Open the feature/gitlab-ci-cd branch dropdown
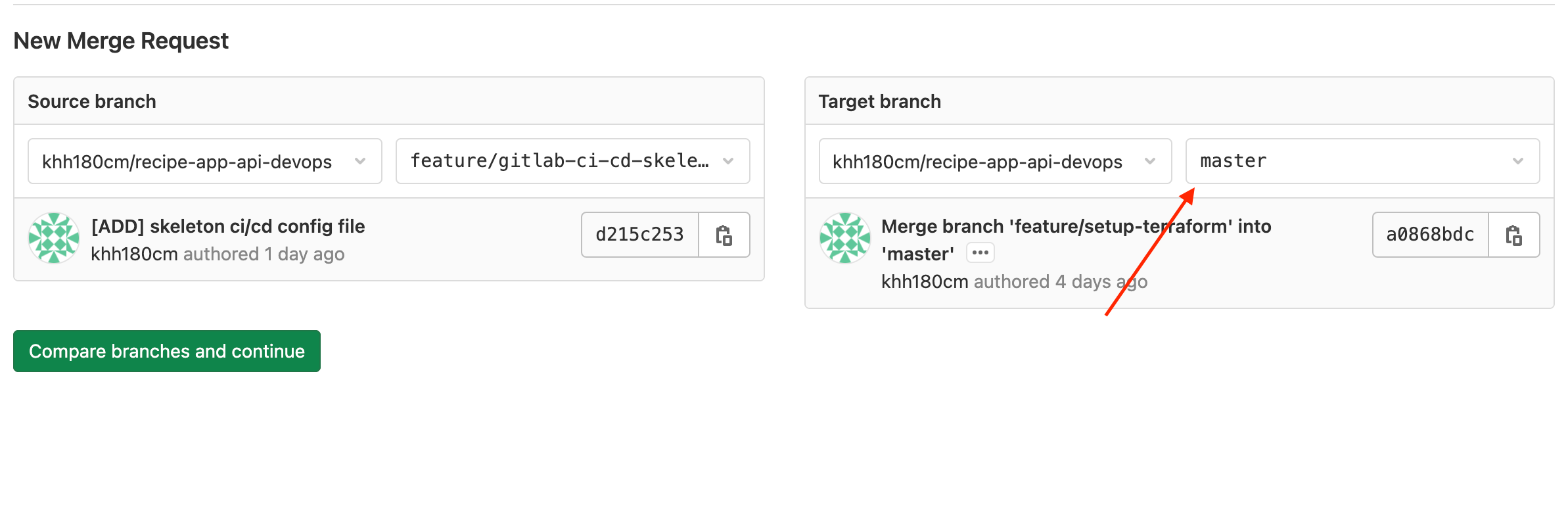 [x=572, y=161]
